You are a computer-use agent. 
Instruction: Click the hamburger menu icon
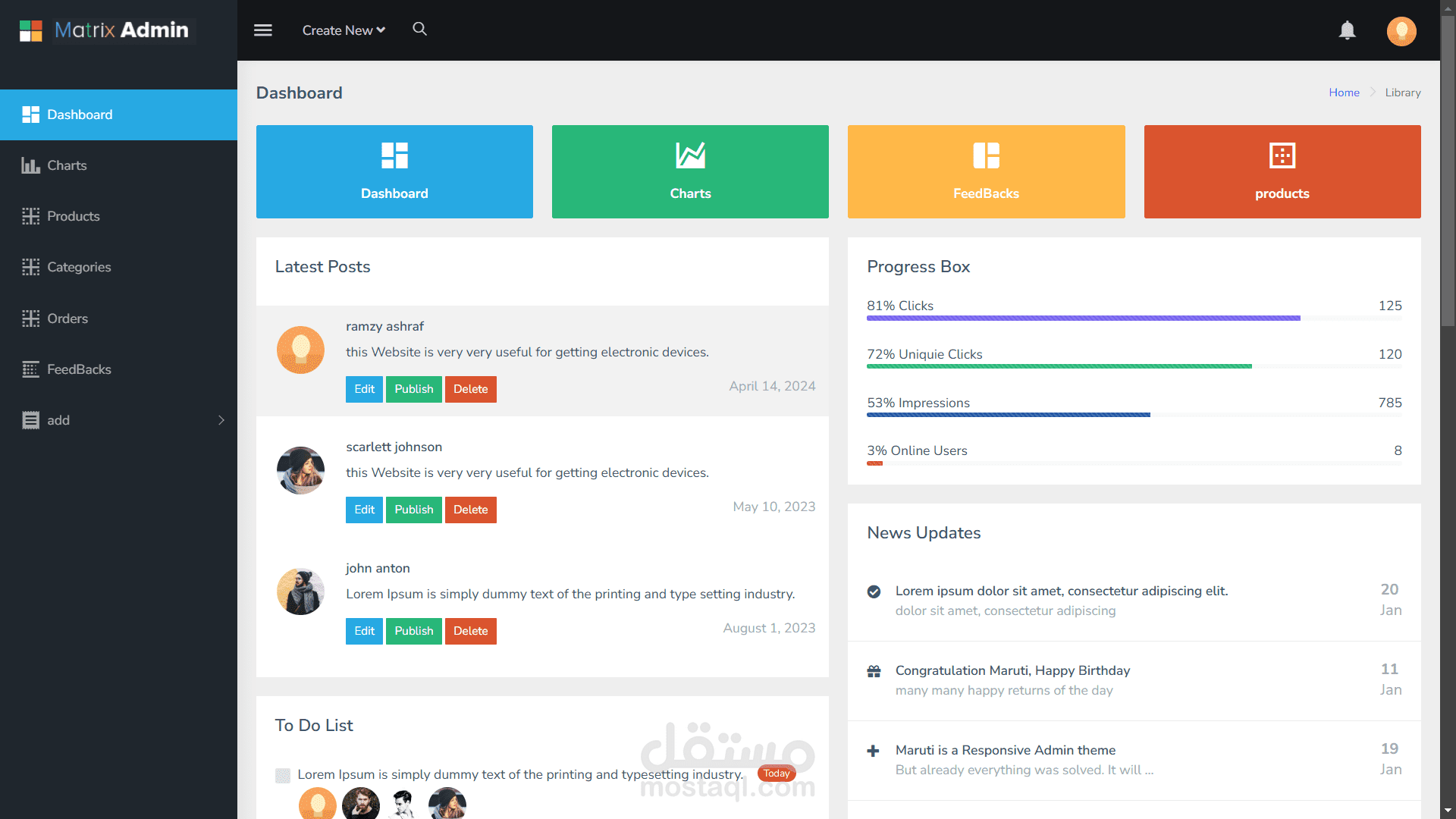[262, 30]
